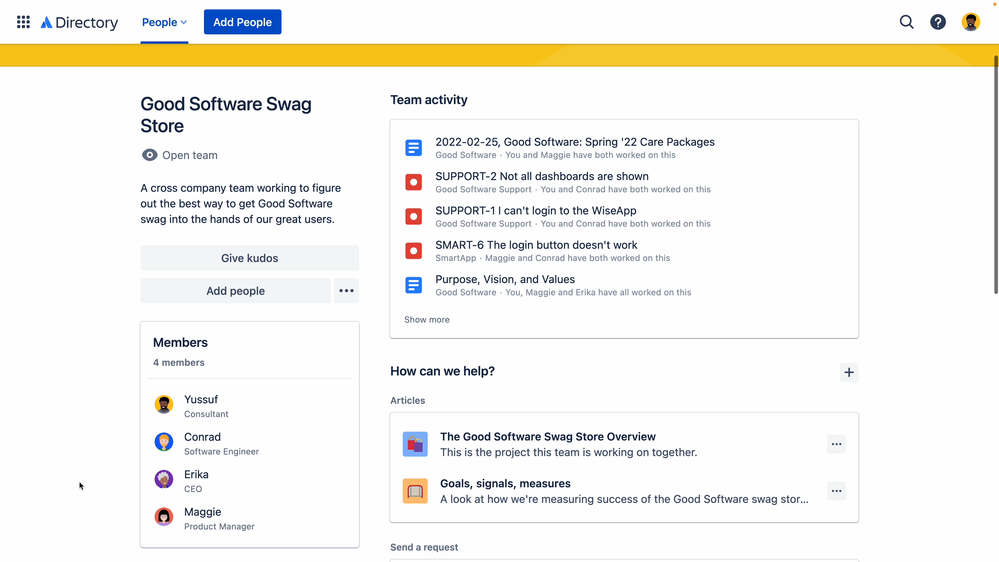Open the help question mark icon

pos(938,22)
